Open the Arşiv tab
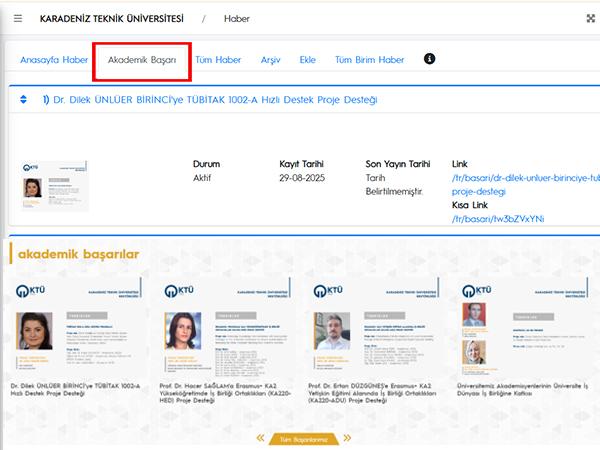The width and height of the screenshot is (600, 450). 271,60
